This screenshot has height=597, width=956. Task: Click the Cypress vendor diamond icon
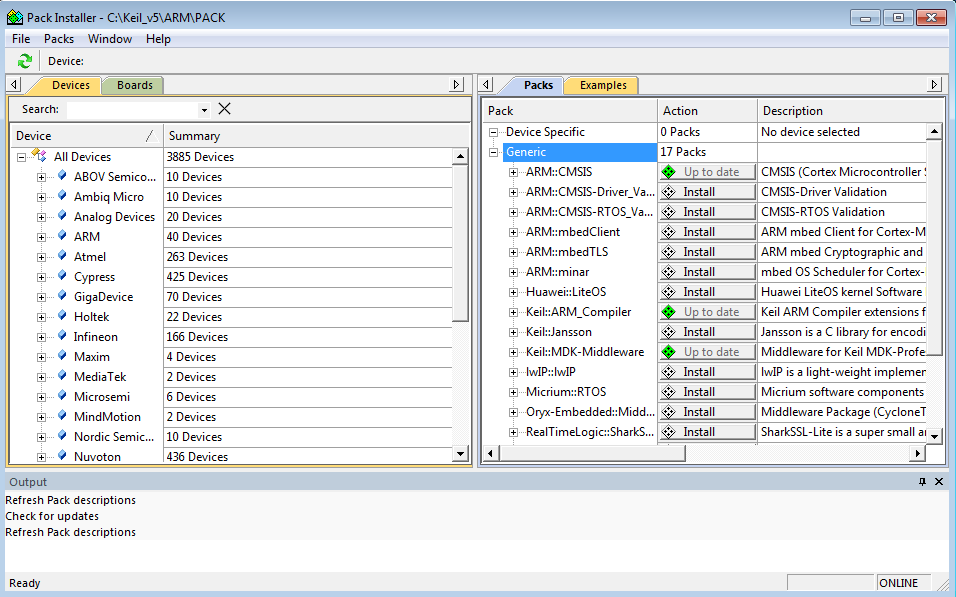[x=62, y=276]
